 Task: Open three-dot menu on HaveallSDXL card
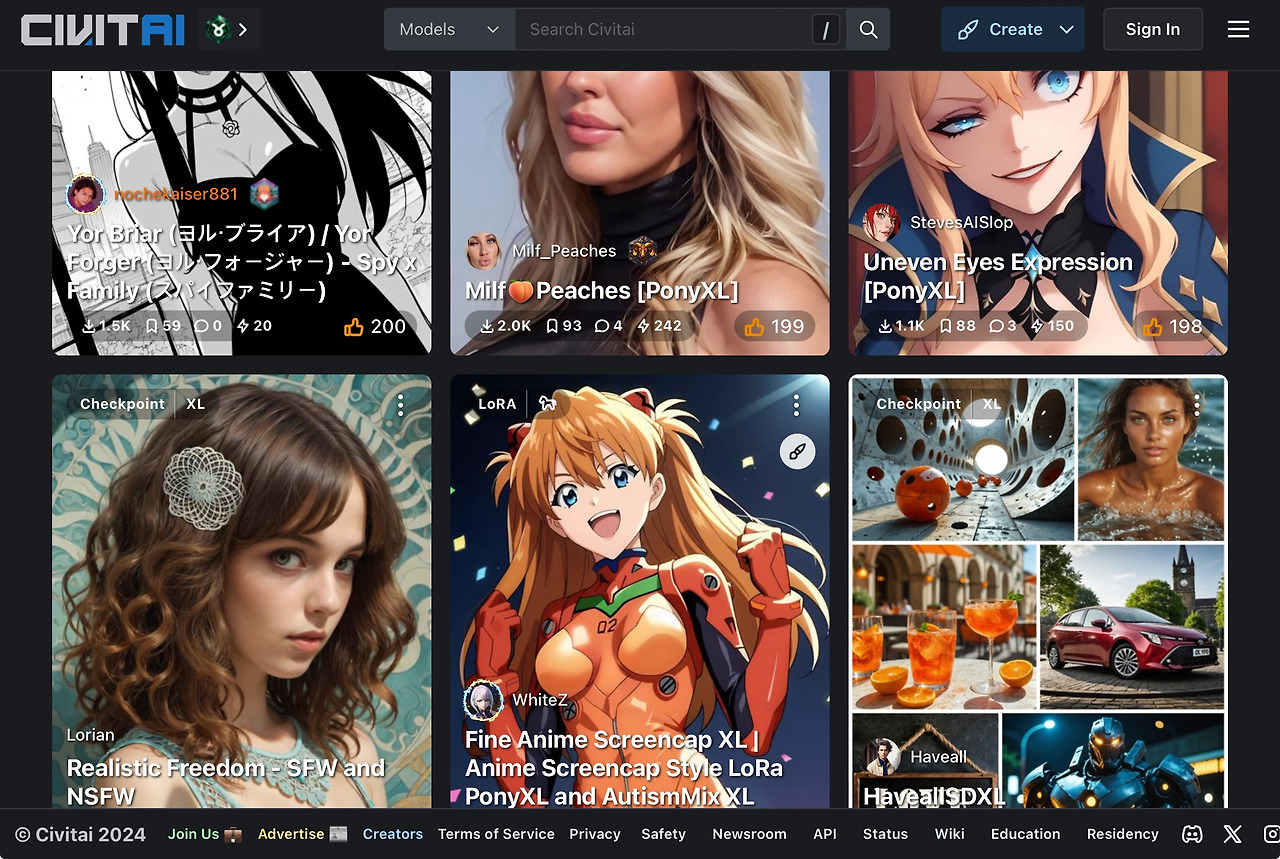[x=1196, y=405]
